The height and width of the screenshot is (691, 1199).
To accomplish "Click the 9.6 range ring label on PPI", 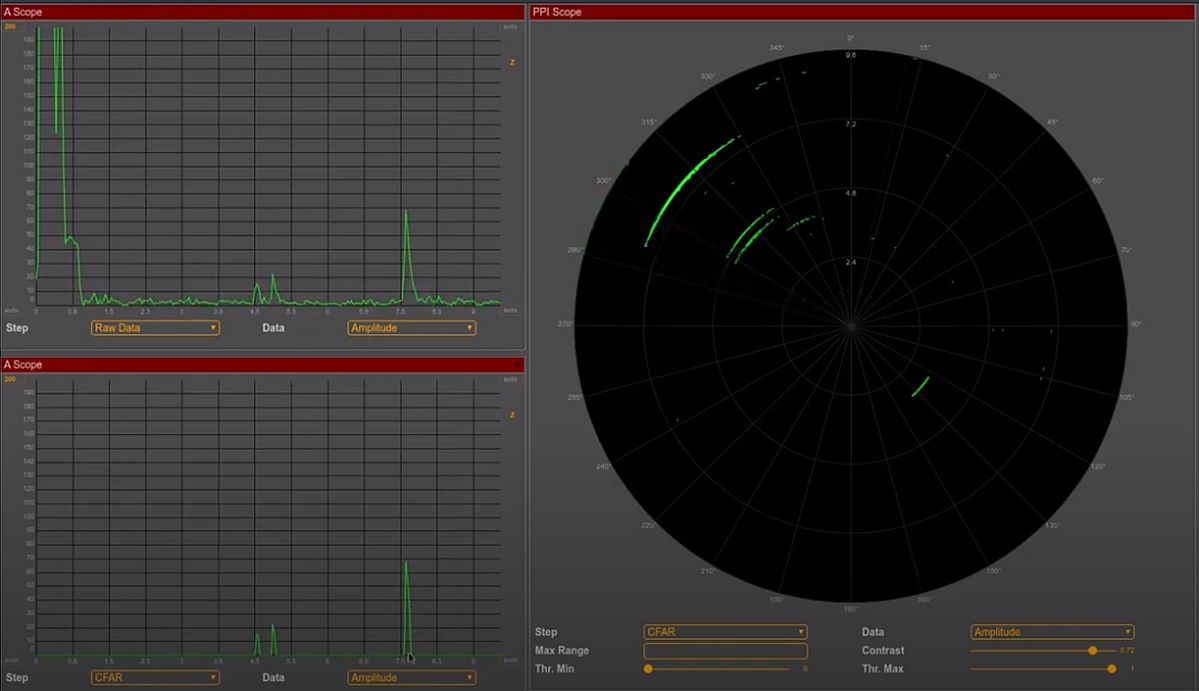I will click(x=851, y=55).
